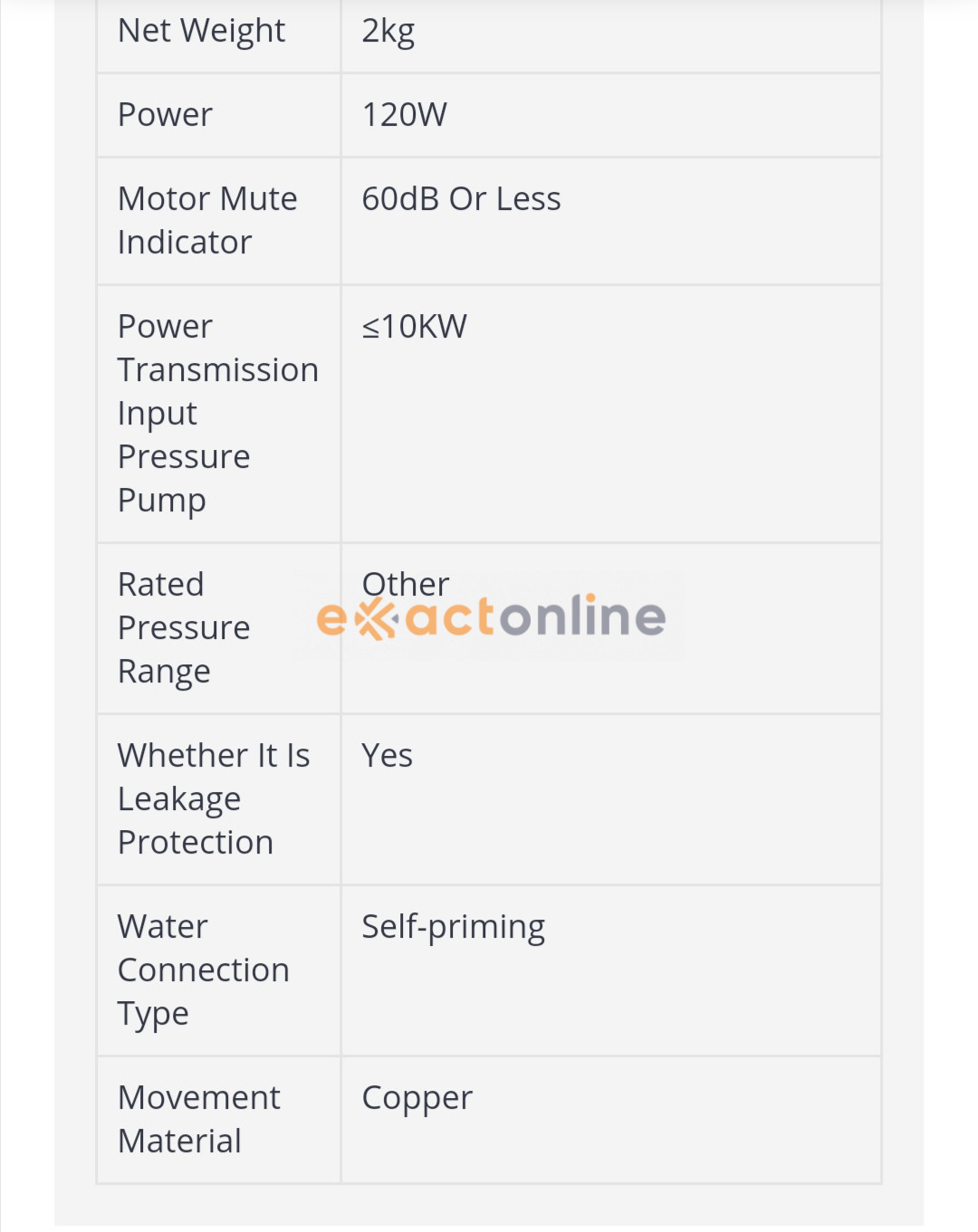This screenshot has height=1232, width=978.
Task: Click the Power label beside 120W
Action: pos(165,115)
